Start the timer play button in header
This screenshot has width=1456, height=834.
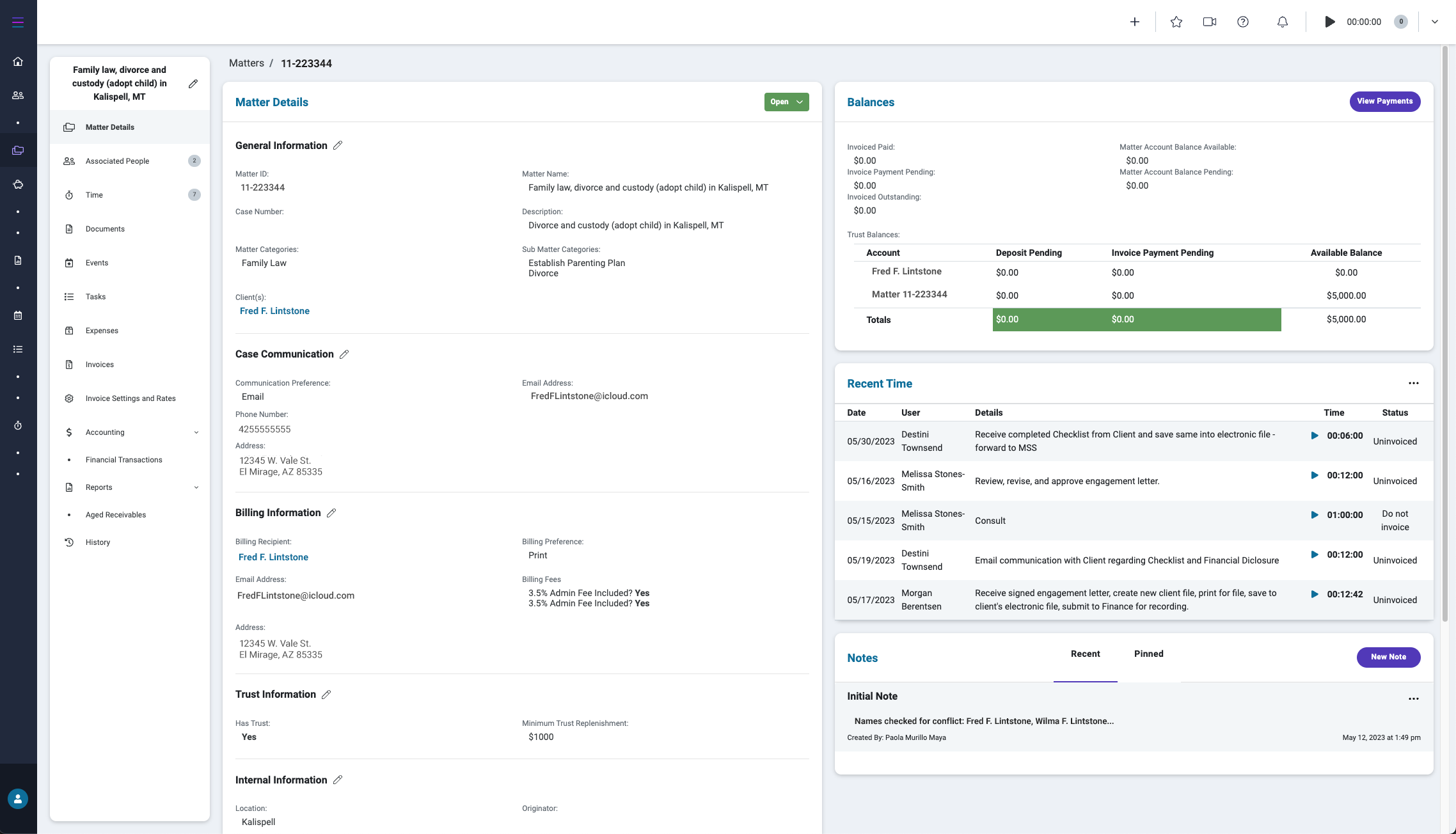1329,22
